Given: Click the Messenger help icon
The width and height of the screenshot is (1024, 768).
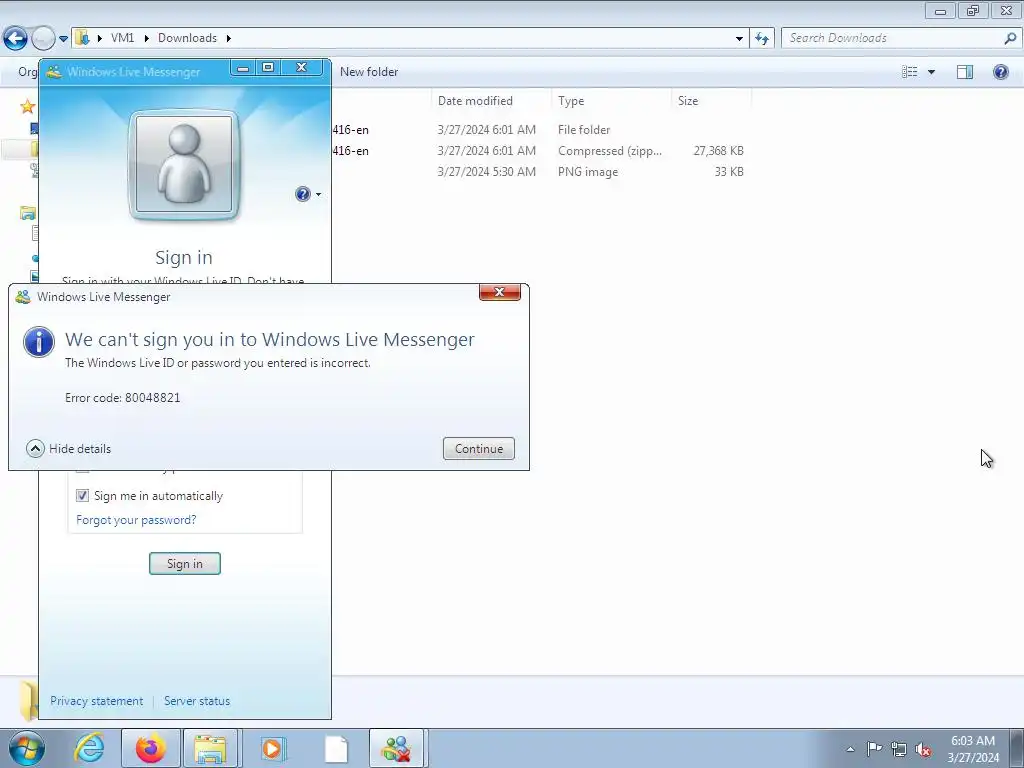Looking at the screenshot, I should click(x=303, y=194).
